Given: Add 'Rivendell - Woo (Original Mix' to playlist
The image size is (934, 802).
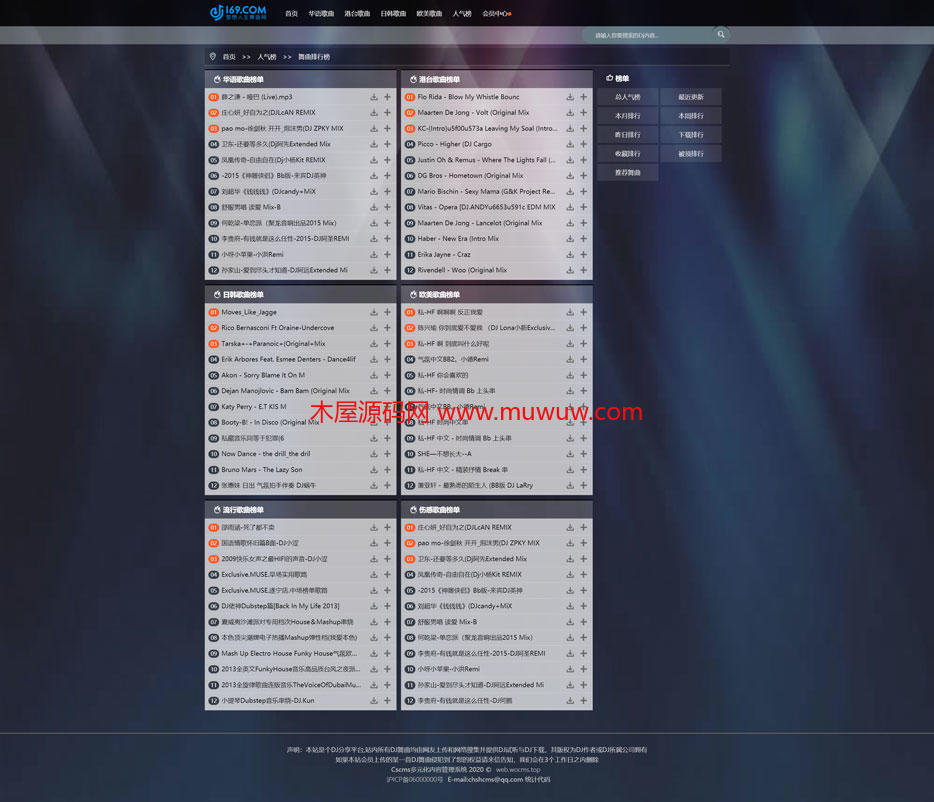Looking at the screenshot, I should [584, 270].
